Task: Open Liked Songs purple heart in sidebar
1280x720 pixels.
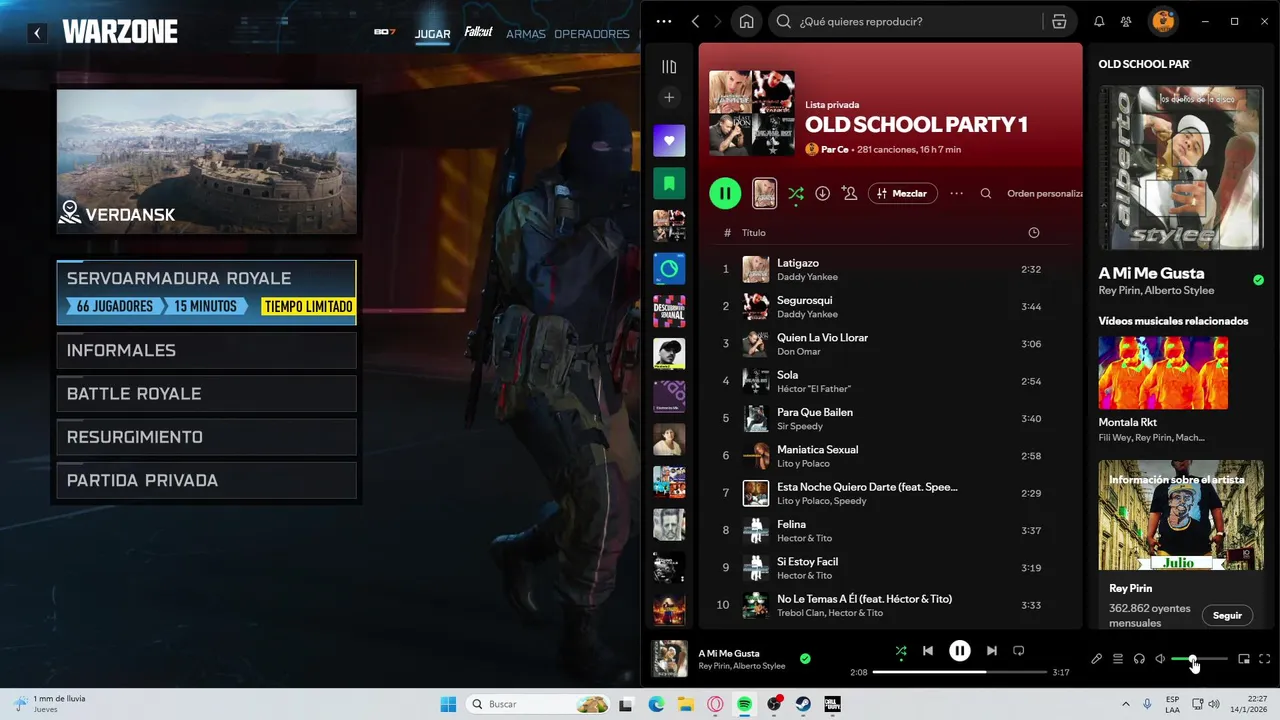Action: tap(669, 140)
